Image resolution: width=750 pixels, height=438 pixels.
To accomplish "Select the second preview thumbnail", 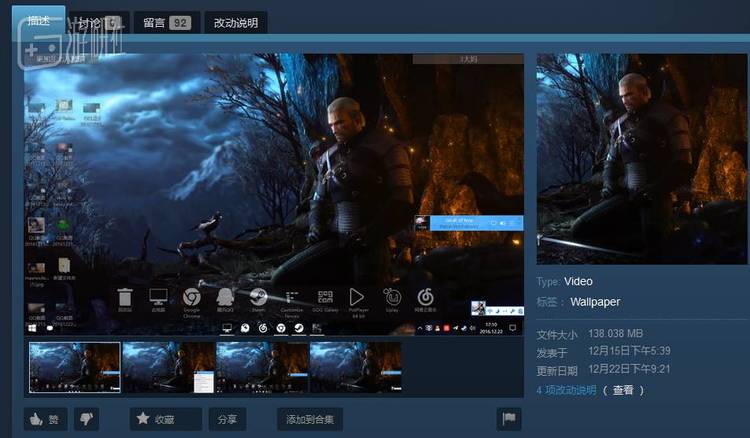I will coord(168,367).
